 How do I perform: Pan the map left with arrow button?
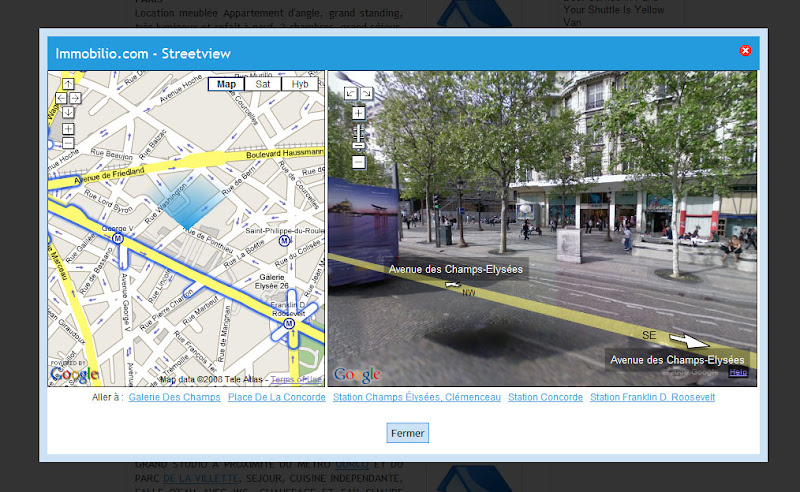(61, 98)
